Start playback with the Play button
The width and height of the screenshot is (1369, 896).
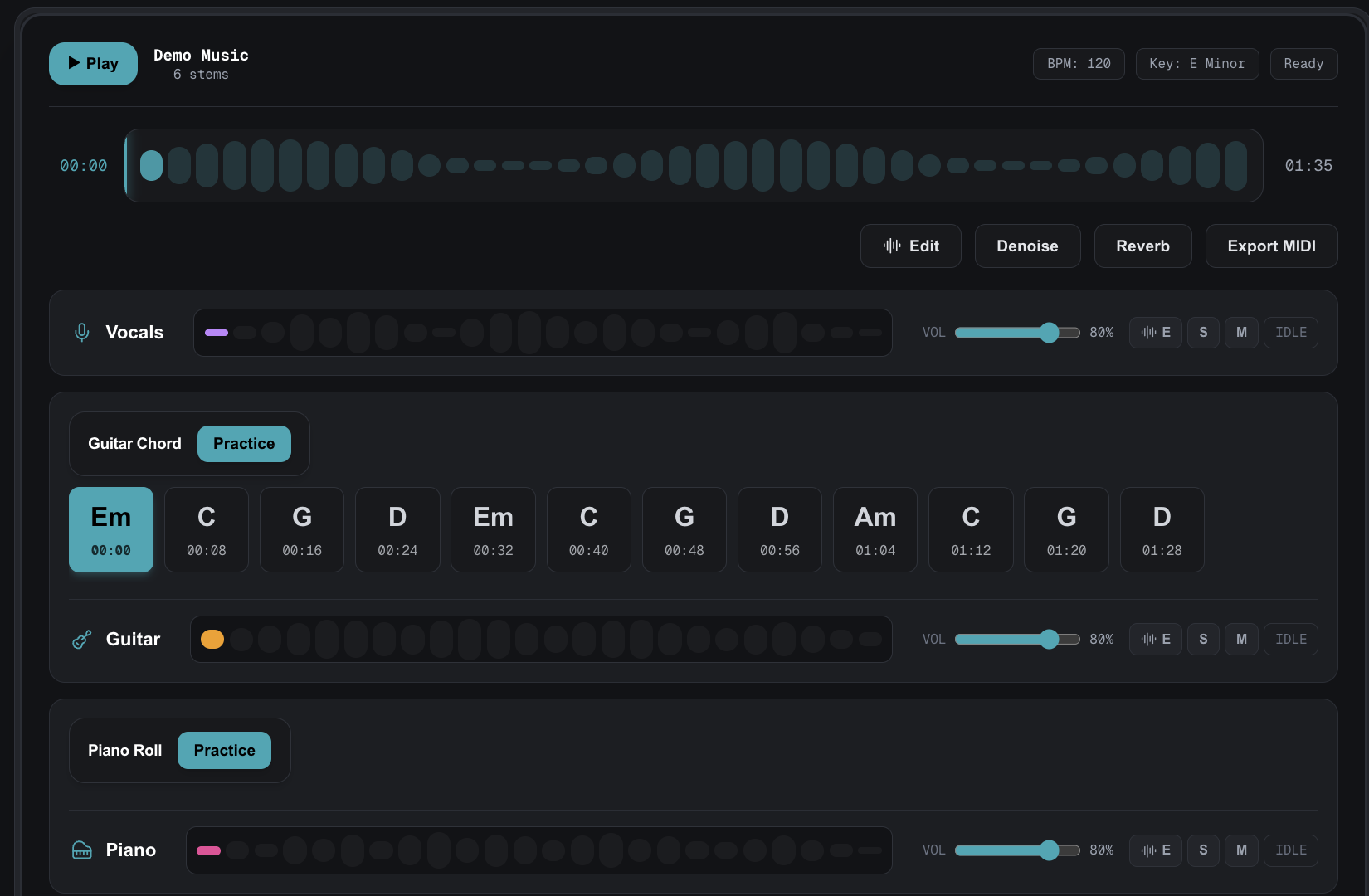tap(93, 64)
